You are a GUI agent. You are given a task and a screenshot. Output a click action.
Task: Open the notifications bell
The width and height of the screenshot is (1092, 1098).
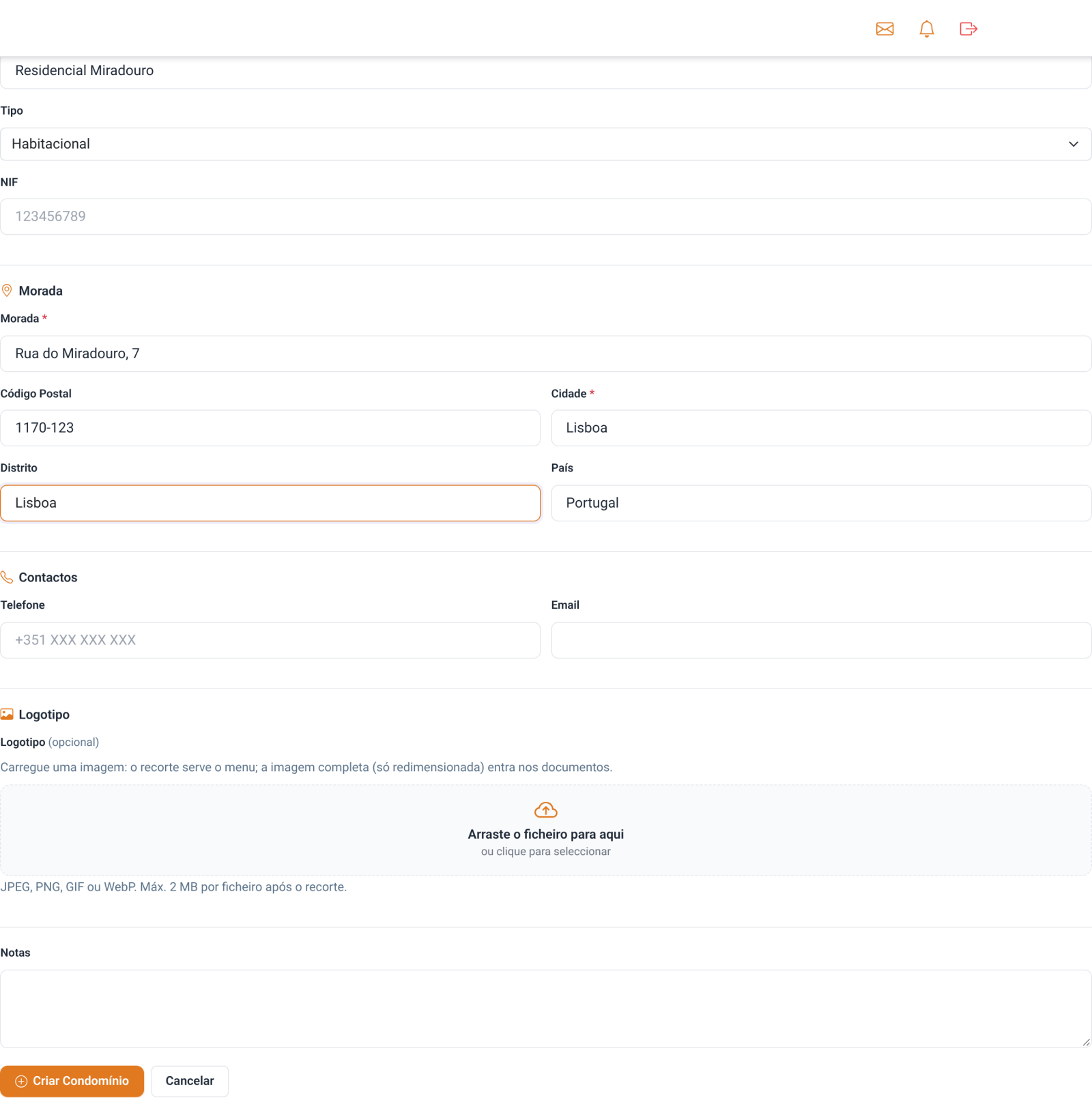[926, 29]
